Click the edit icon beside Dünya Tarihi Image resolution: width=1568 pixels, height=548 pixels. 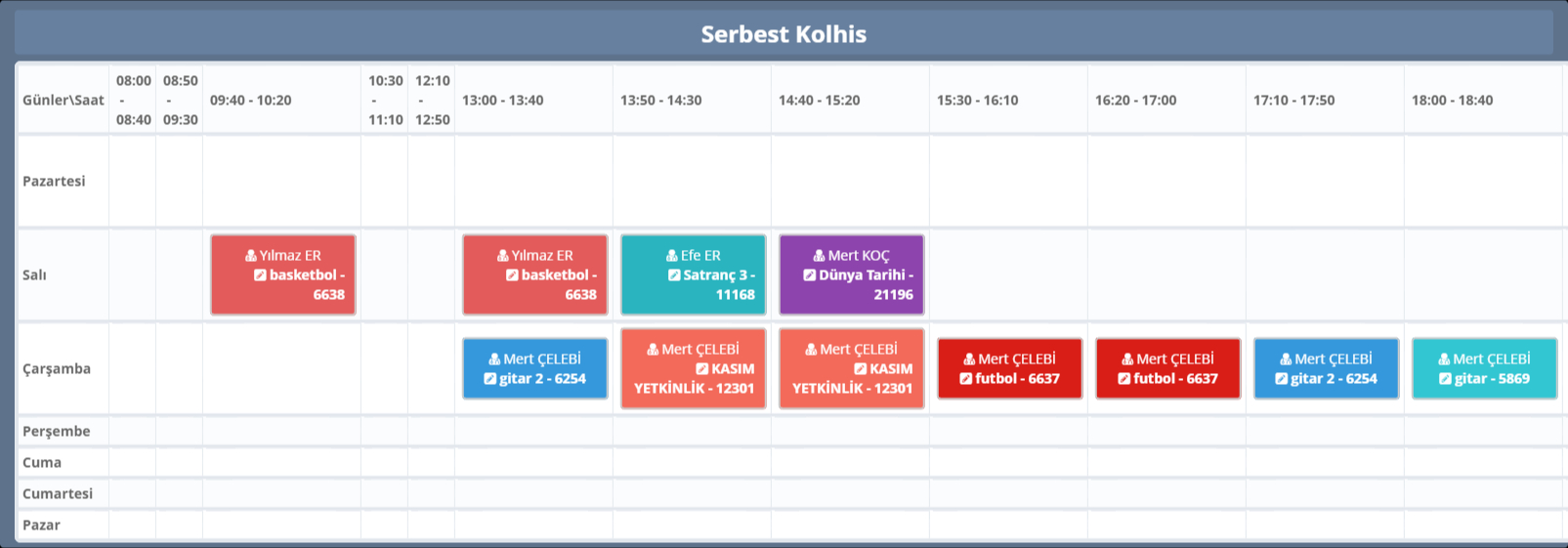[x=809, y=275]
